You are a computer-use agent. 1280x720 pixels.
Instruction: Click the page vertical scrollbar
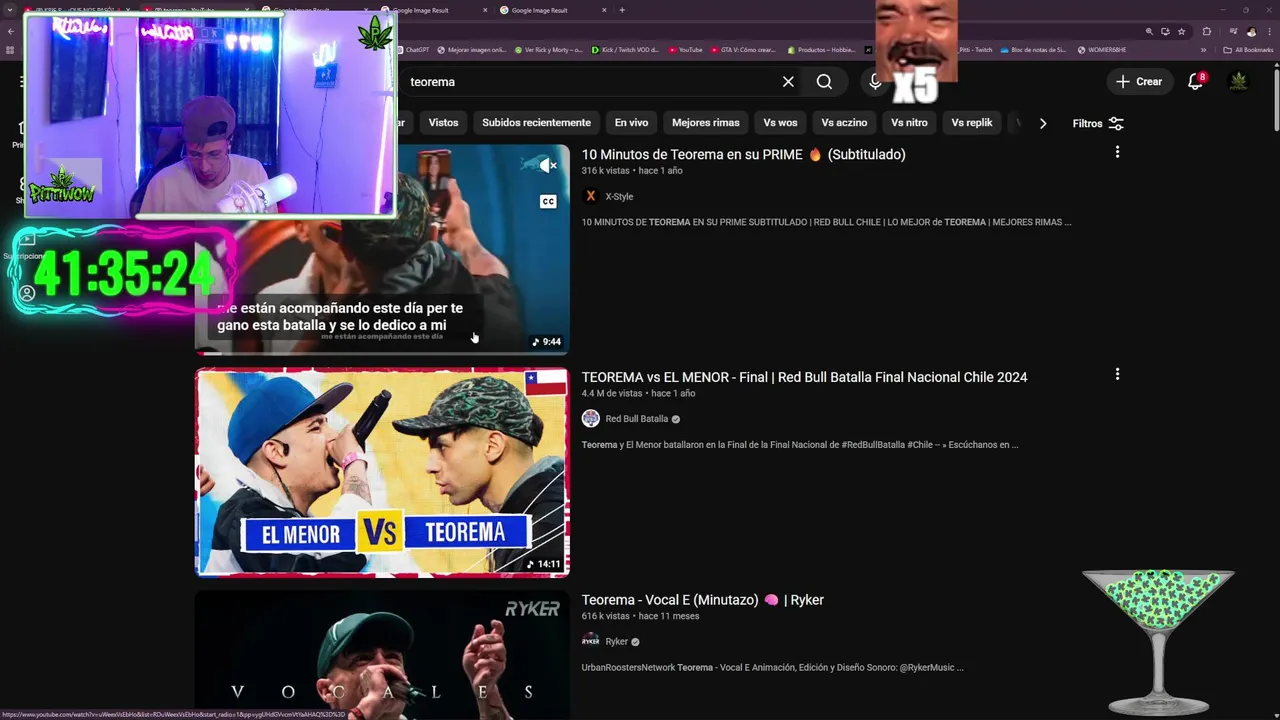(x=1275, y=100)
